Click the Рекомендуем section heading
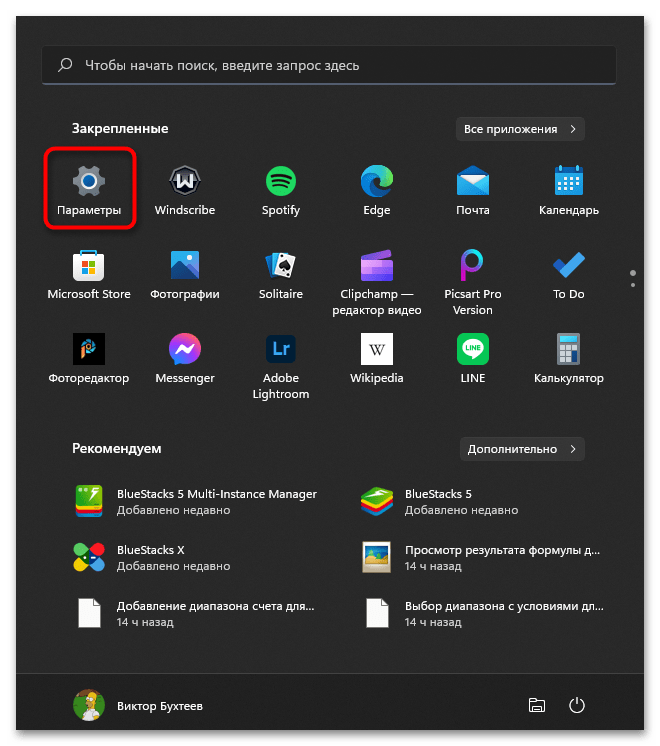 click(x=117, y=448)
